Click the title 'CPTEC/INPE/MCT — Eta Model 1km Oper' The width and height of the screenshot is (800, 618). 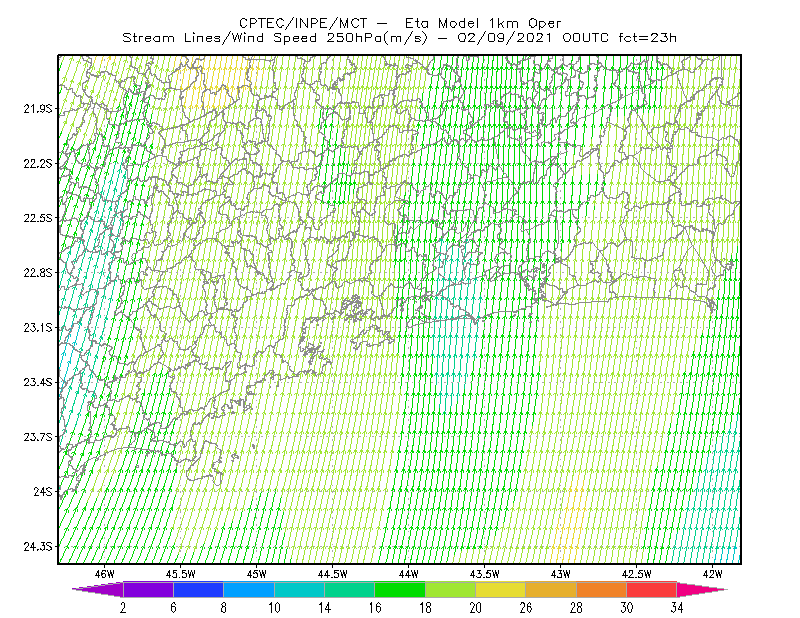[x=400, y=23]
